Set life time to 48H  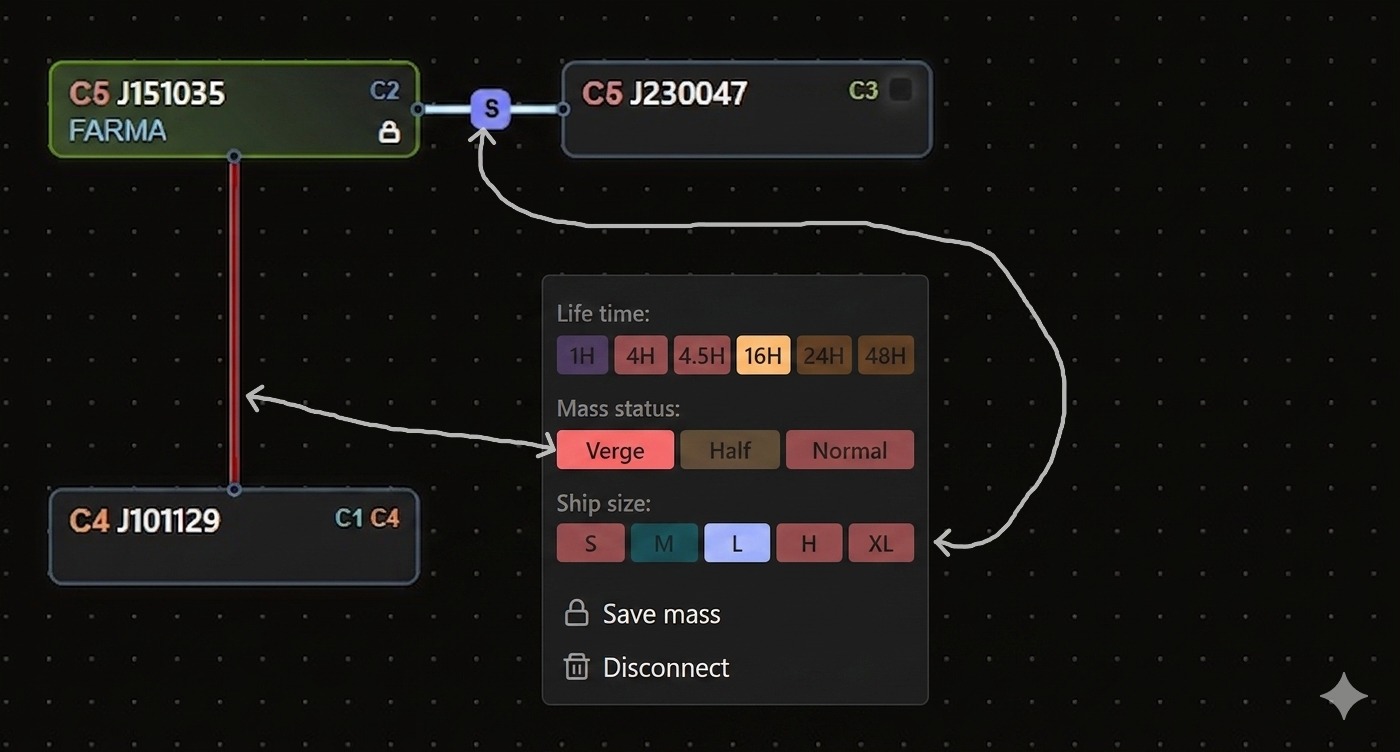pyautogui.click(x=886, y=355)
